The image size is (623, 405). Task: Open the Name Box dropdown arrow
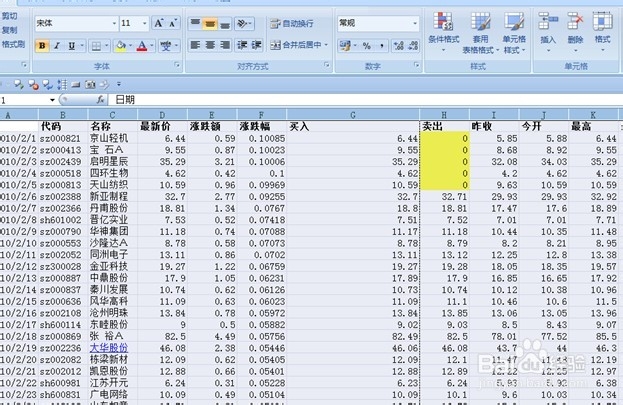(x=52, y=100)
